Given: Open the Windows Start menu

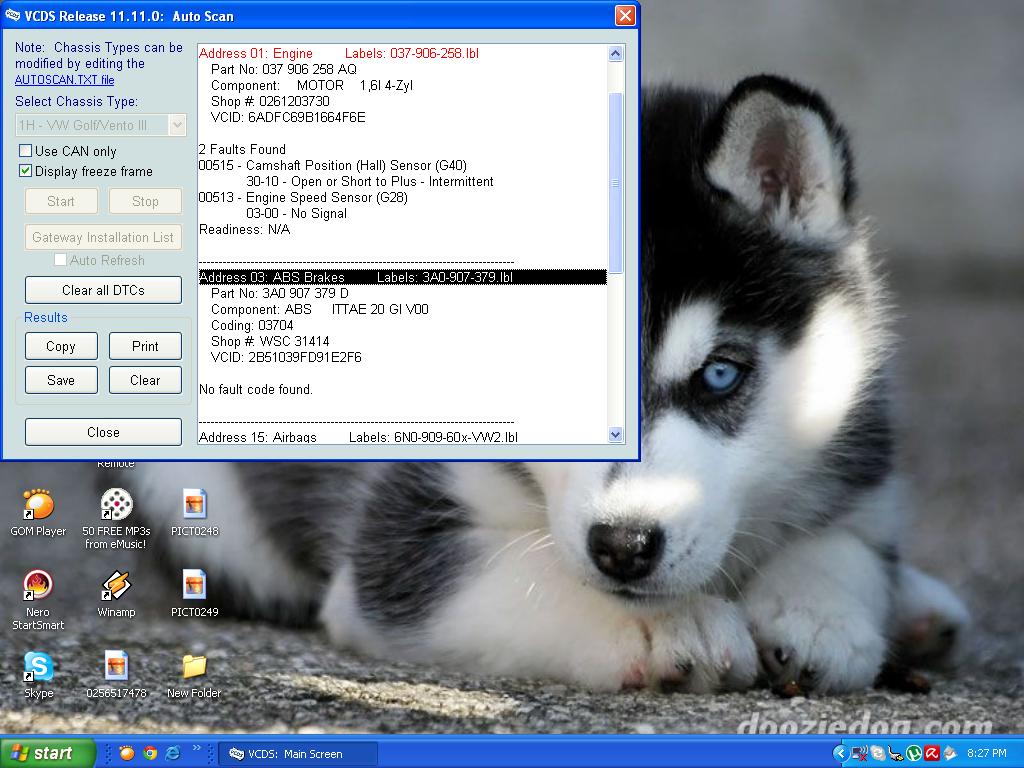Looking at the screenshot, I should pyautogui.click(x=48, y=753).
